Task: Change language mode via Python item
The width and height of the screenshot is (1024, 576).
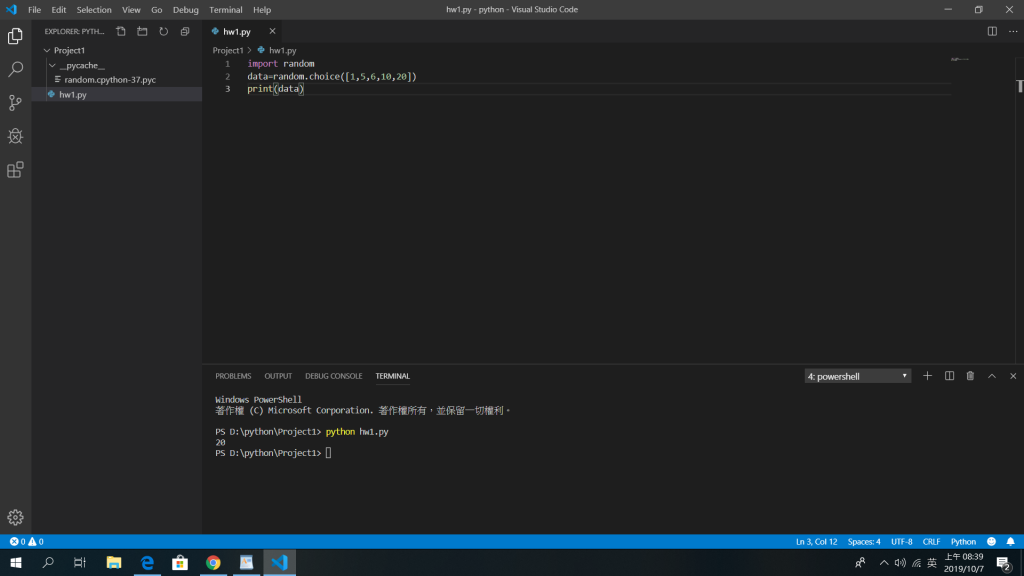Action: [963, 541]
